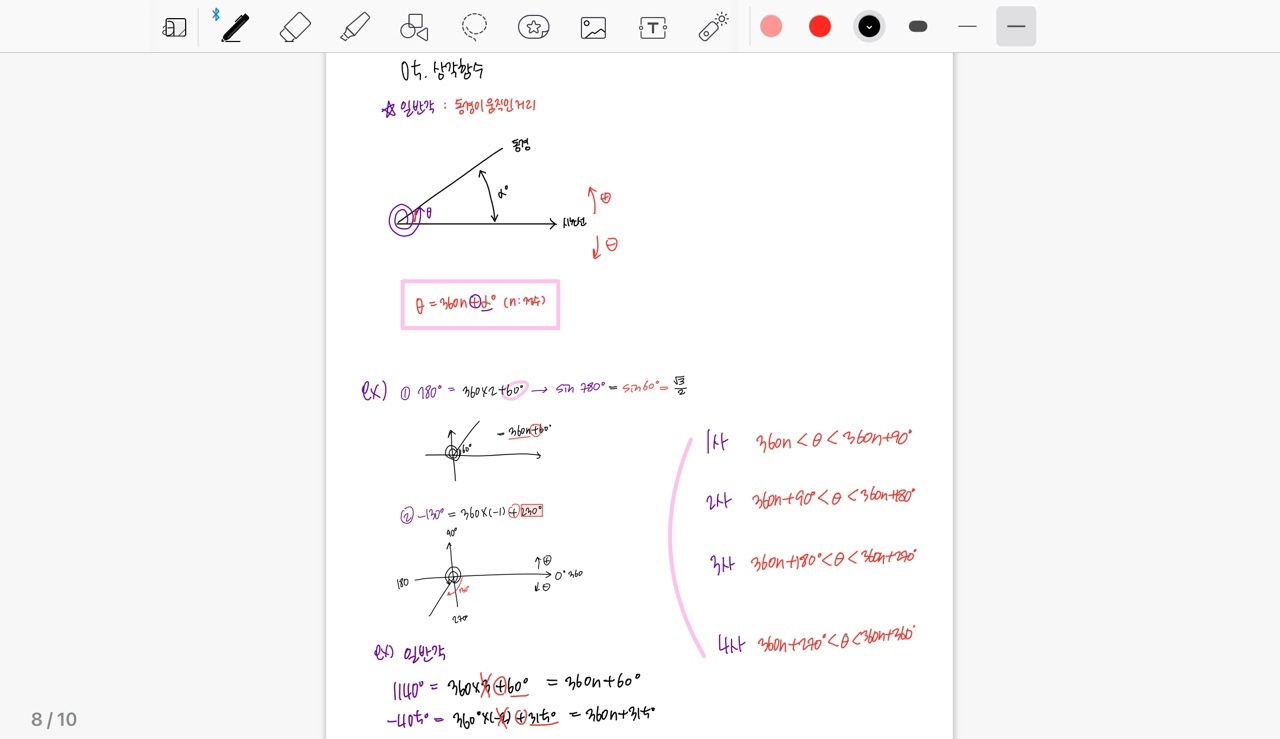Choose the pink pen color

pyautogui.click(x=771, y=27)
